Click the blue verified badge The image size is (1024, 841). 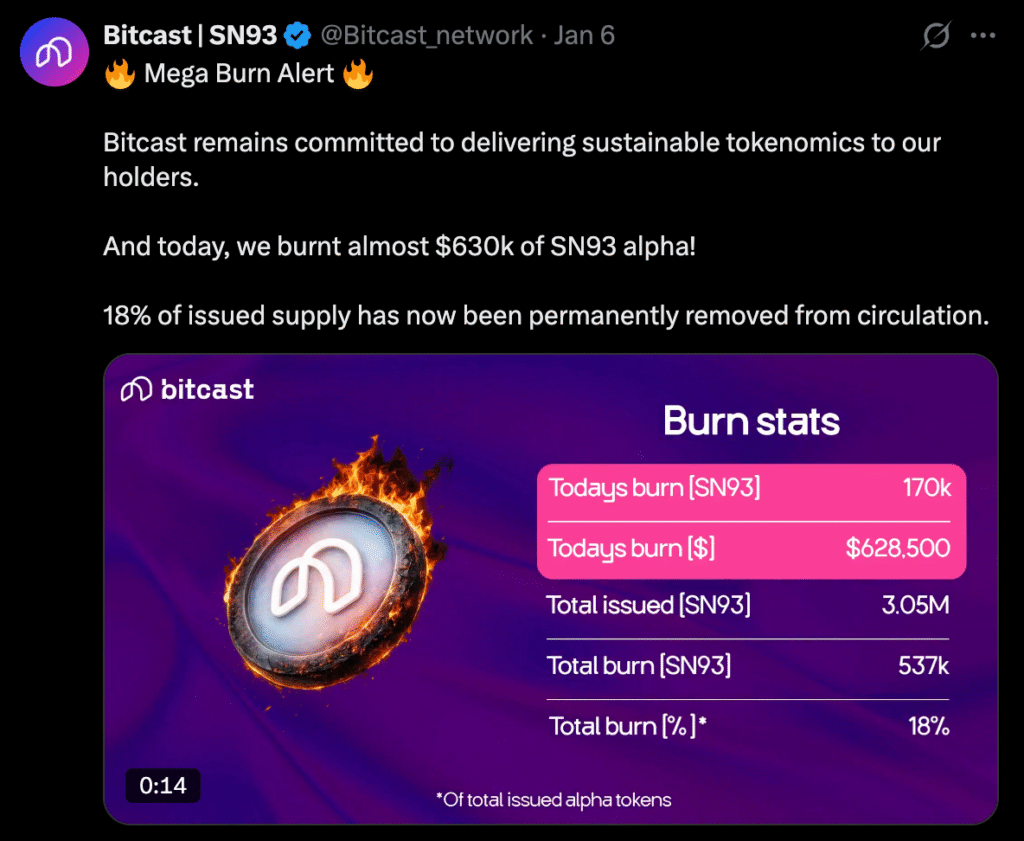click(297, 36)
